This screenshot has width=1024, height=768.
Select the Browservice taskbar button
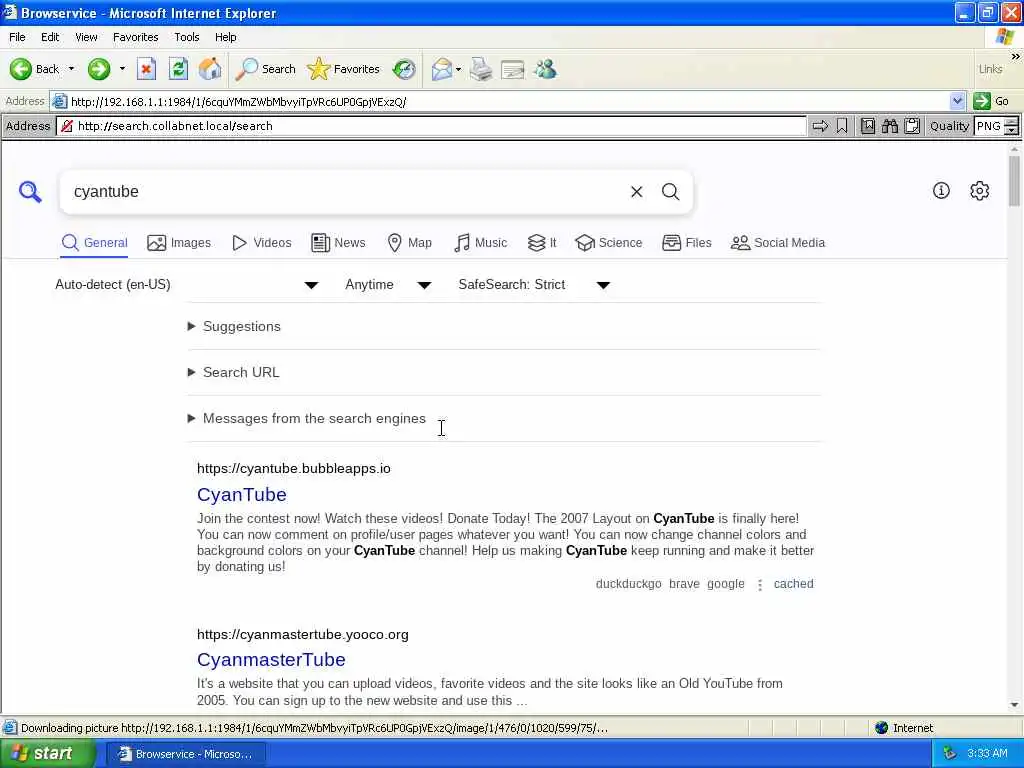[x=185, y=754]
